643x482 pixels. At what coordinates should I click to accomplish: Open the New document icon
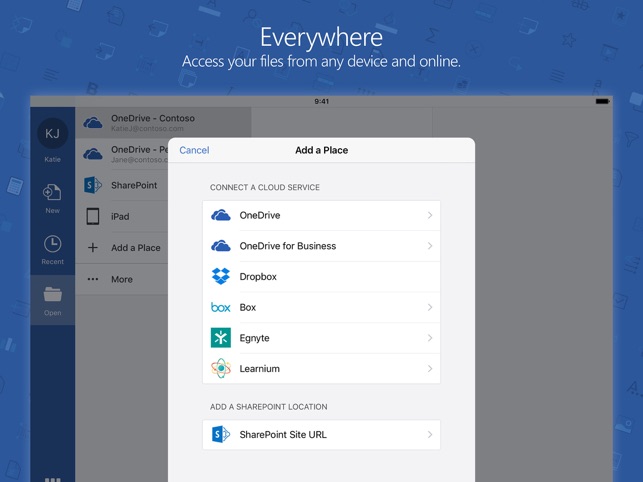point(52,193)
